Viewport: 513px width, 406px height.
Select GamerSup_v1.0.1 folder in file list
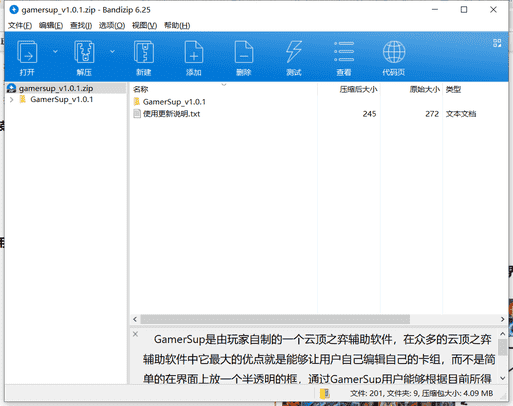click(174, 102)
